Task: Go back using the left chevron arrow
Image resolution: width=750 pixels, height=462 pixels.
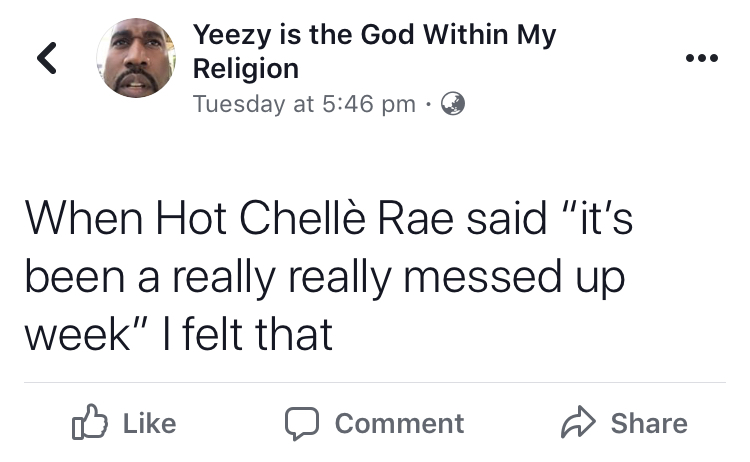Action: [46, 59]
